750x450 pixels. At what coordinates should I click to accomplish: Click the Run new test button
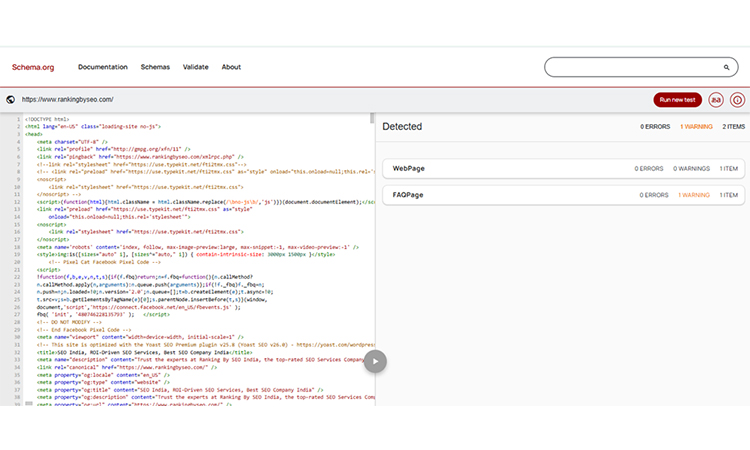point(677,100)
